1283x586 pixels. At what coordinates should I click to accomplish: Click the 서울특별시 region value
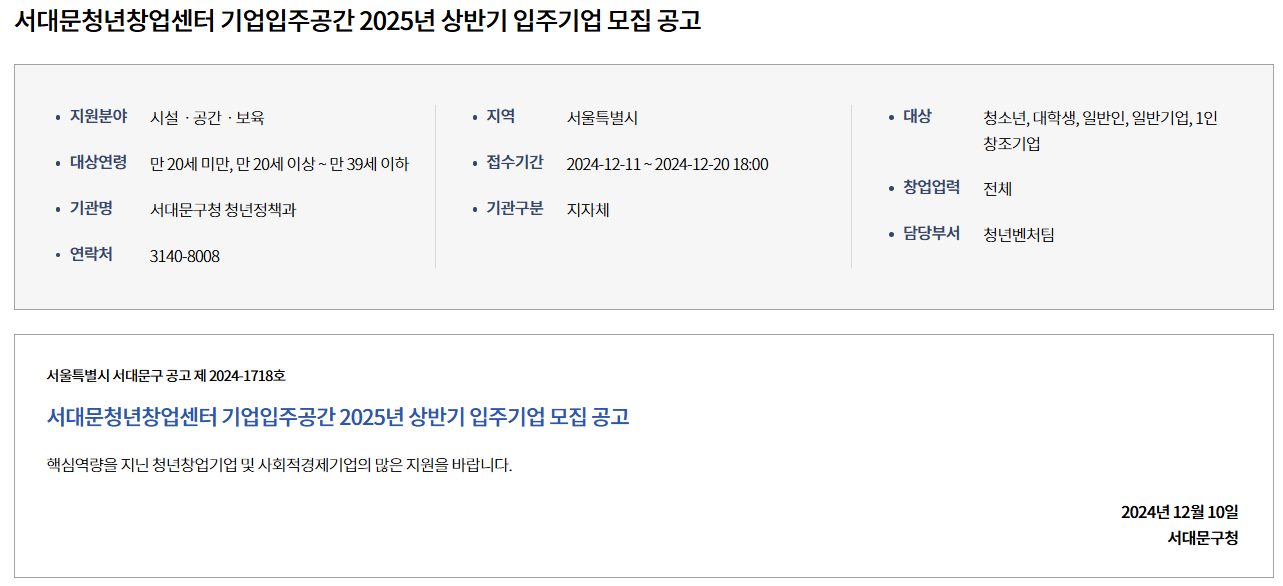point(602,118)
